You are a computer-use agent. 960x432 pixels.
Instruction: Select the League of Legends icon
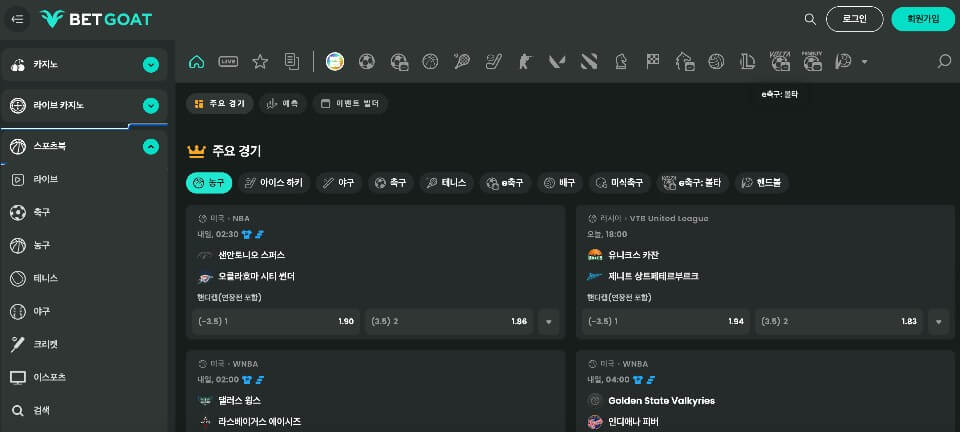point(748,61)
